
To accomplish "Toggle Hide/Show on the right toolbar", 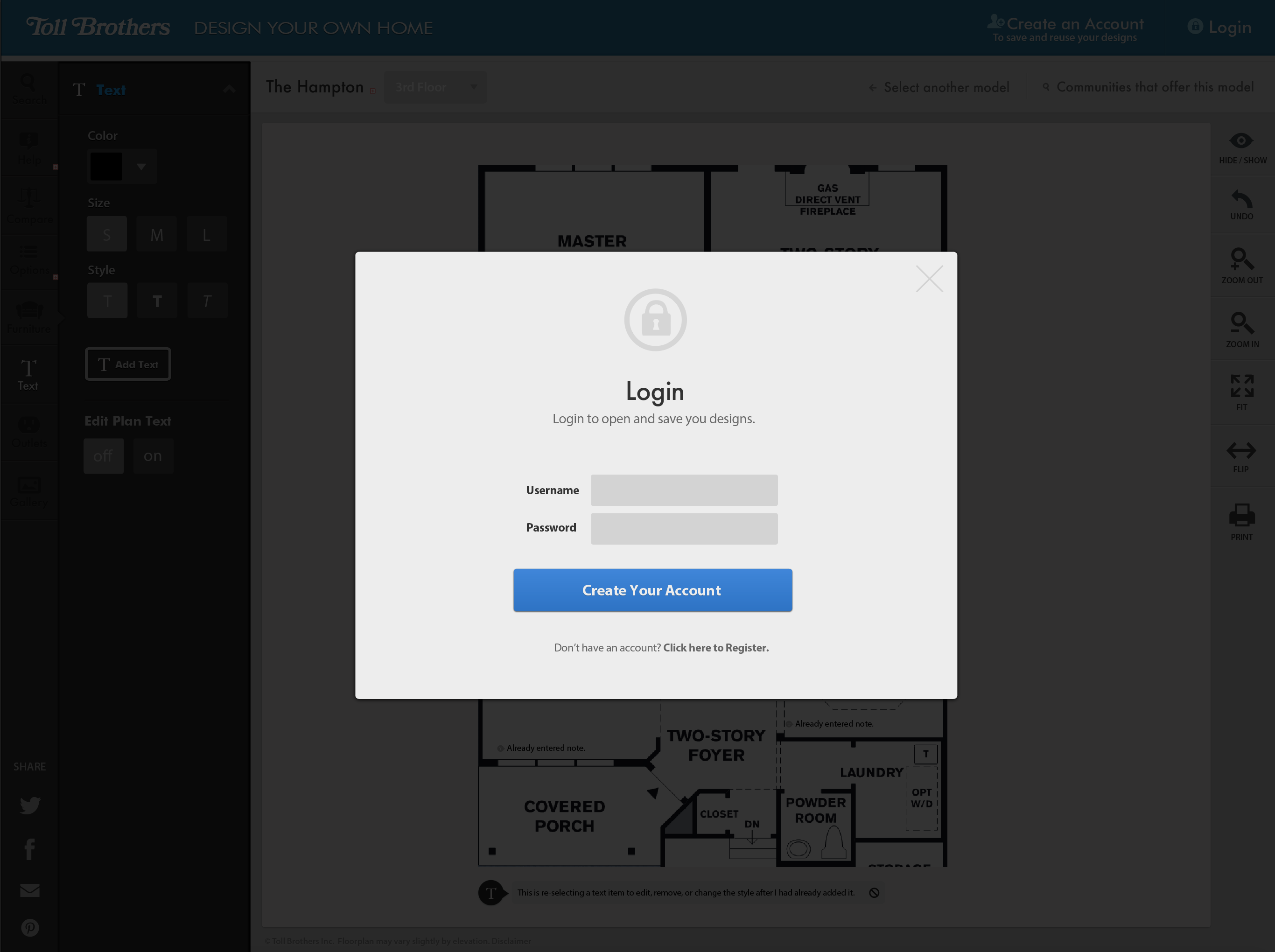I will click(1241, 147).
